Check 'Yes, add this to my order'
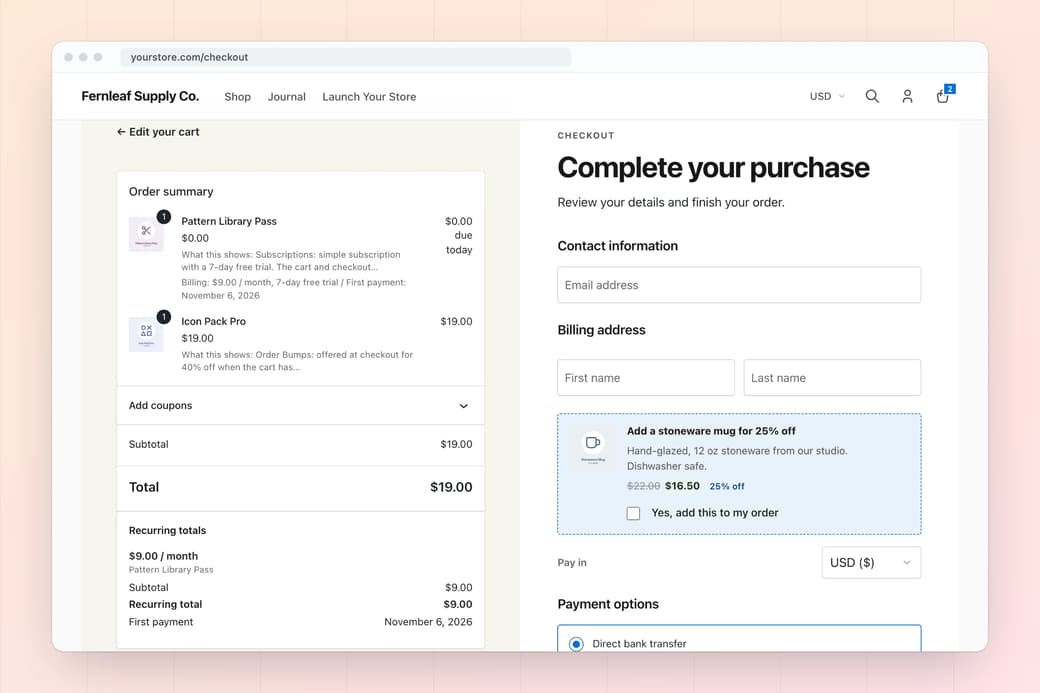This screenshot has width=1040, height=693. click(x=633, y=513)
